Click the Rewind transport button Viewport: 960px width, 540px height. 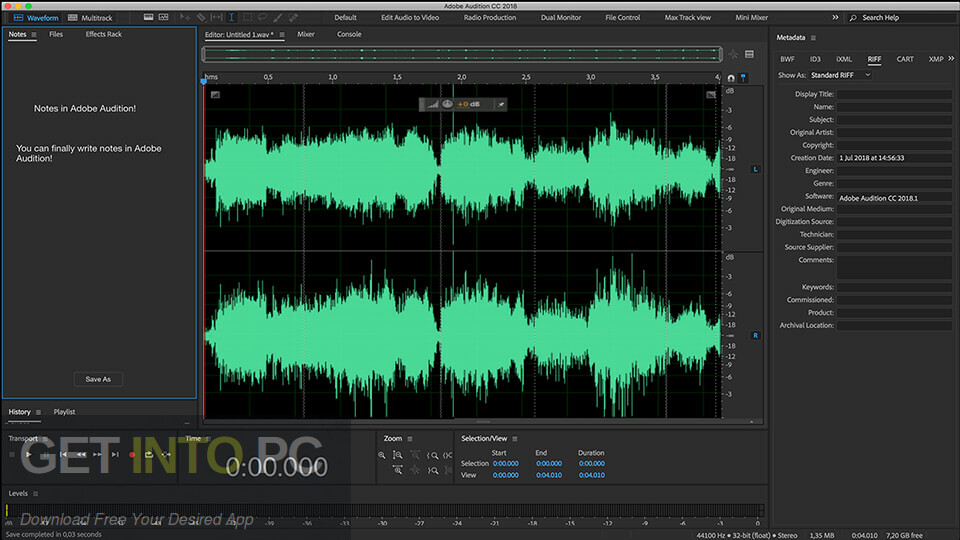pyautogui.click(x=81, y=455)
